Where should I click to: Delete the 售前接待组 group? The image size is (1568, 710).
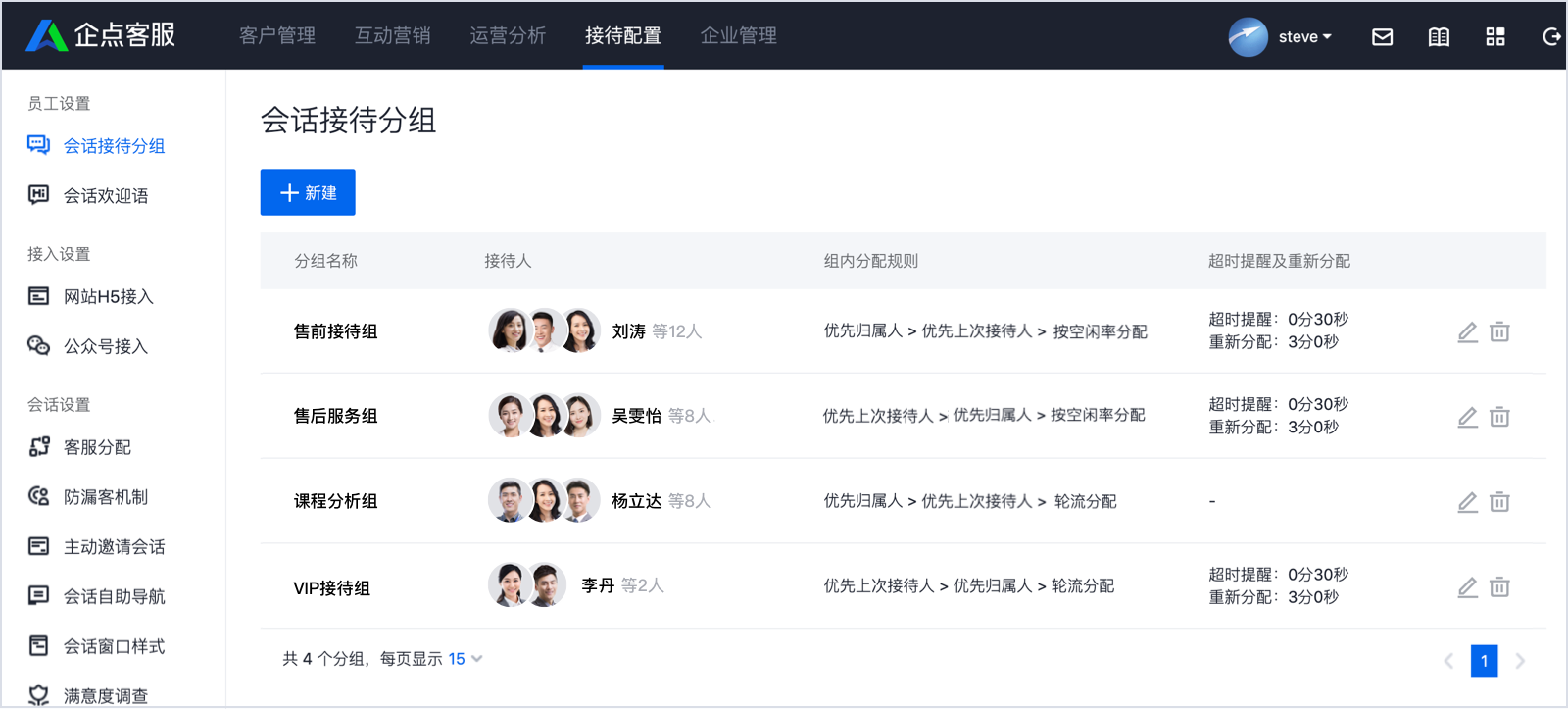[1499, 332]
